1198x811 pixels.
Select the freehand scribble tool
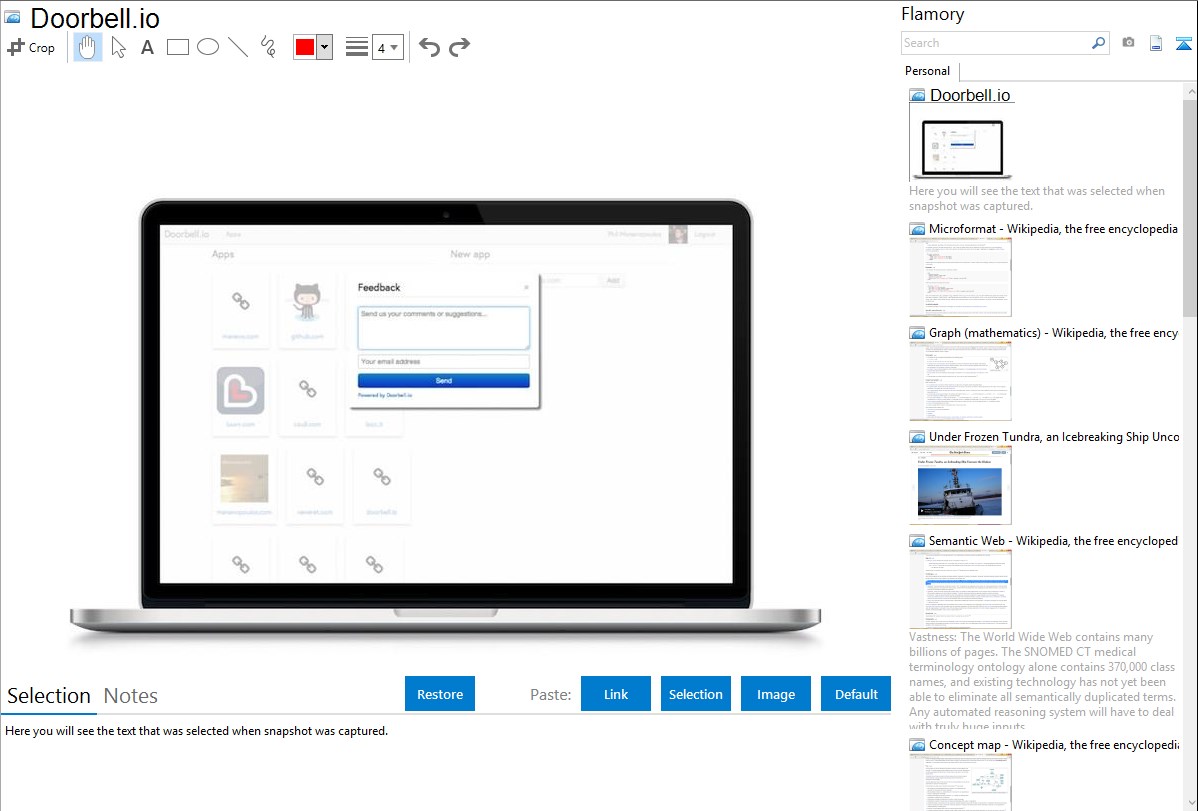click(x=268, y=47)
